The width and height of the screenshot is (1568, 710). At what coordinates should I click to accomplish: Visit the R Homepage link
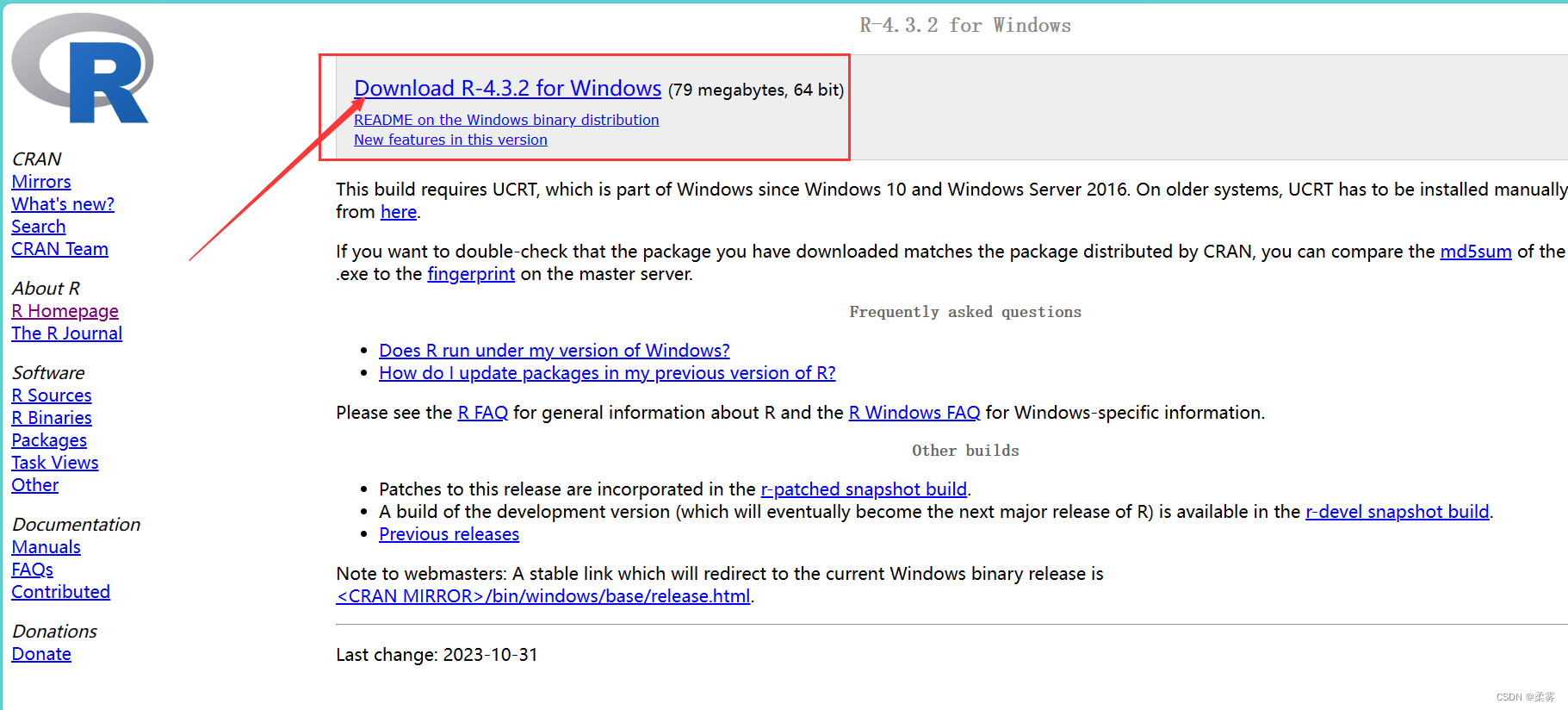65,311
